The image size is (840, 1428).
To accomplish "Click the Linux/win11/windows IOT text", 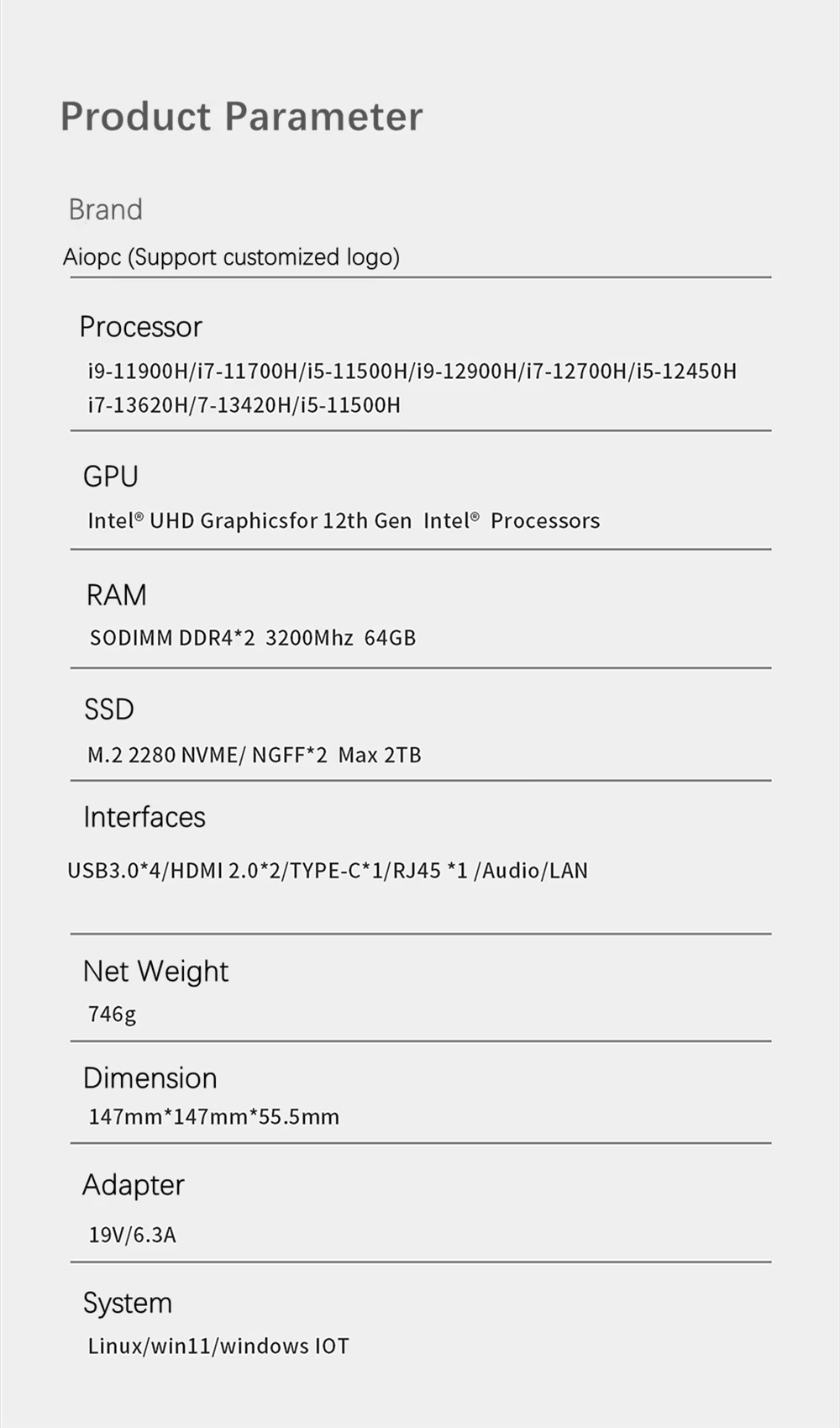I will click(x=218, y=1346).
